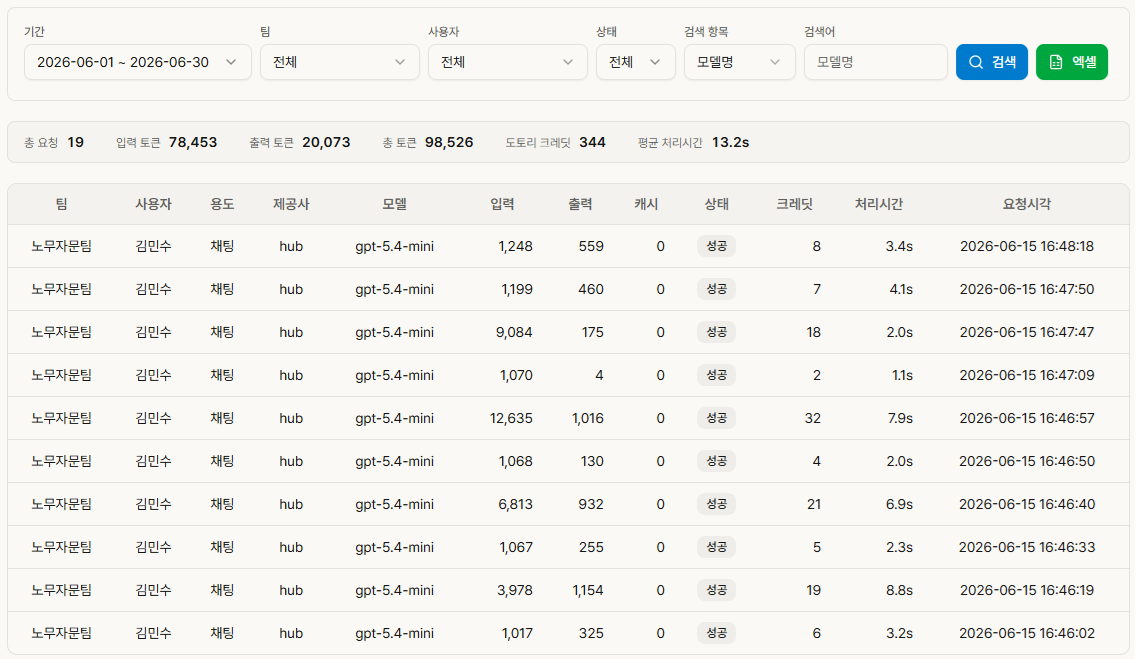Click the magnifier icon in 검색 button
1137x663 pixels.
tap(976, 62)
